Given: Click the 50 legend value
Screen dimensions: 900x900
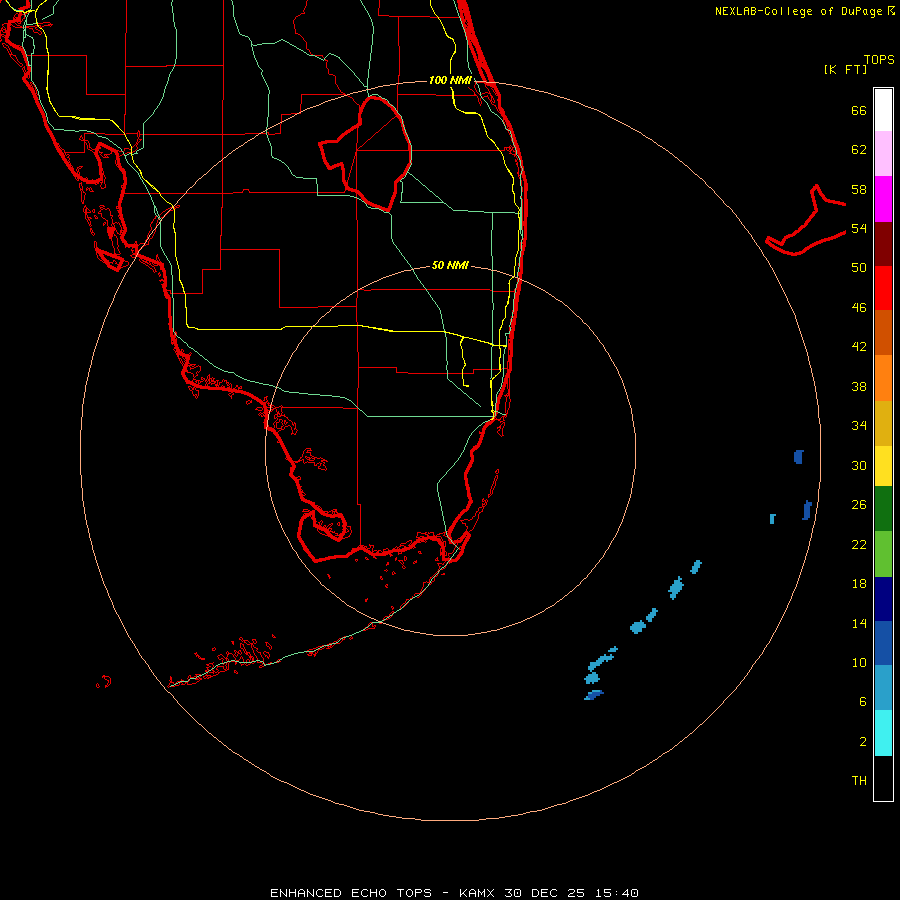Looking at the screenshot, I should coord(859,268).
